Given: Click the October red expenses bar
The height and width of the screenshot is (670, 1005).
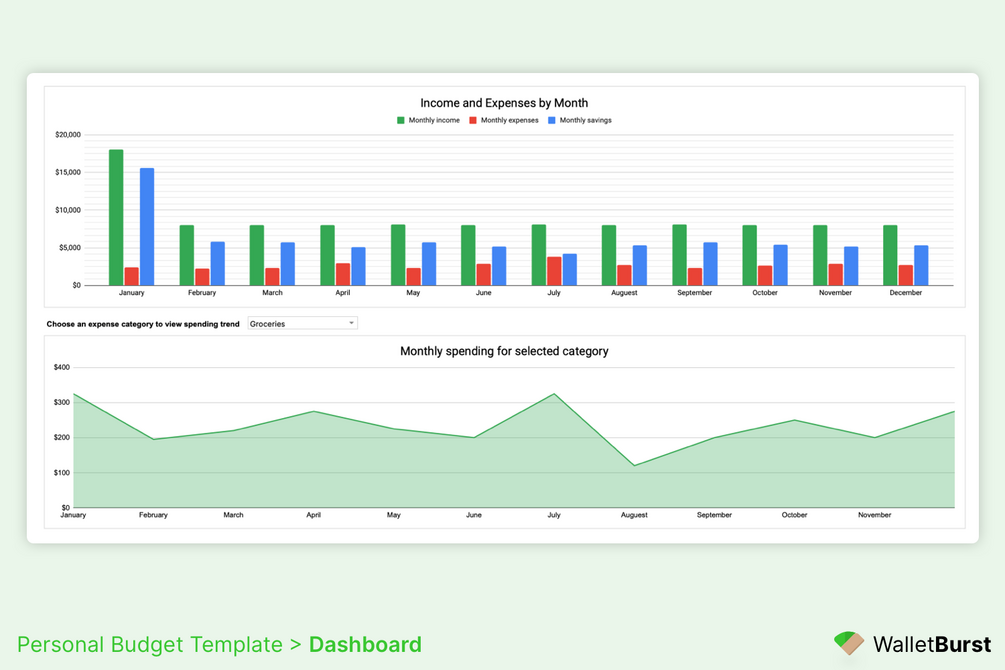Looking at the screenshot, I should 765,276.
